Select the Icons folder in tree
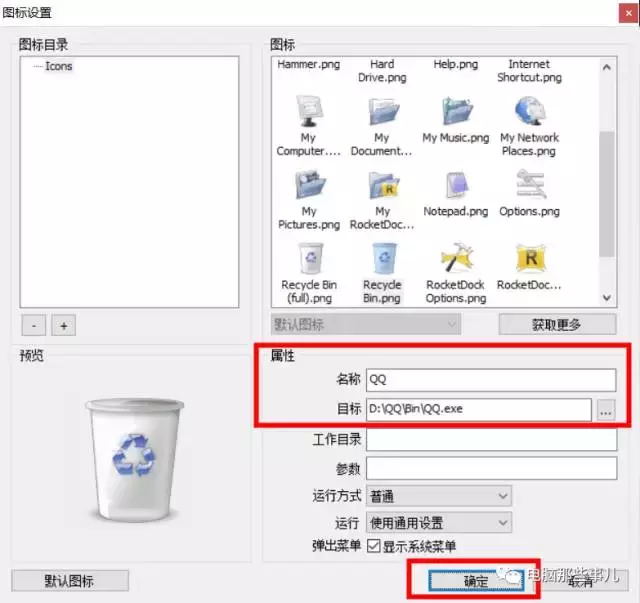 coord(58,66)
